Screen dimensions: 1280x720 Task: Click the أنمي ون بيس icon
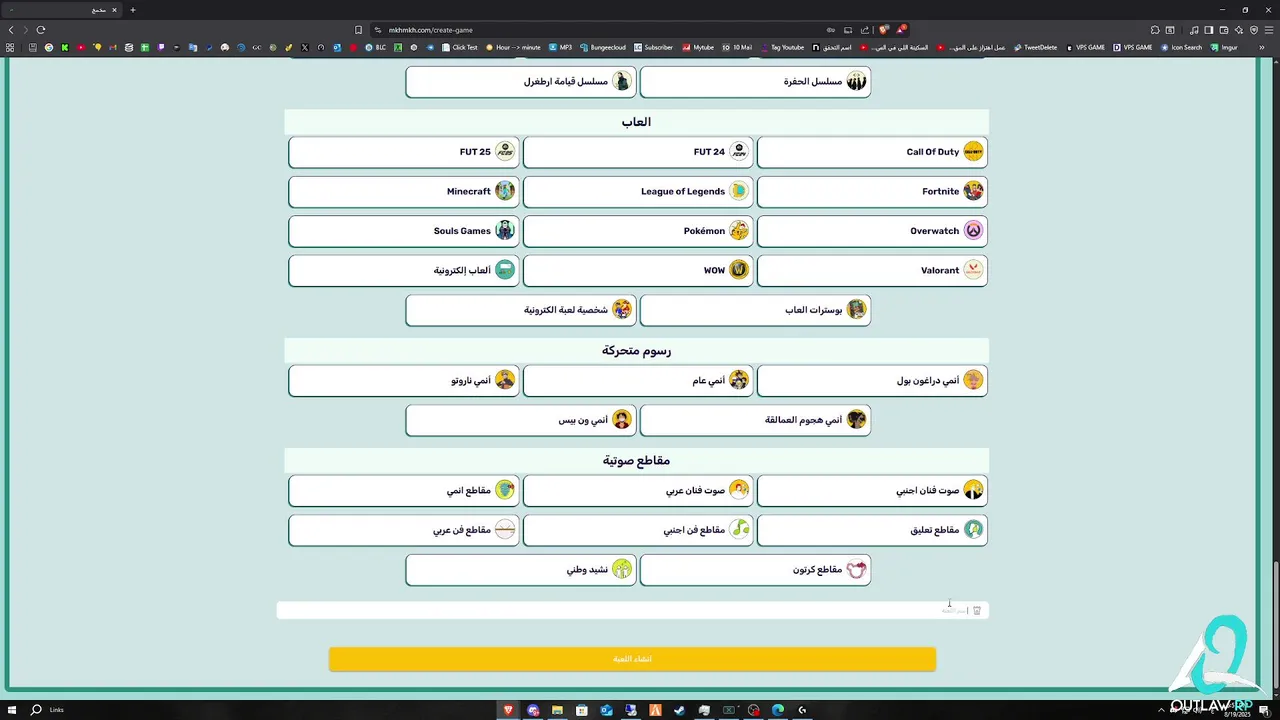[x=622, y=420]
